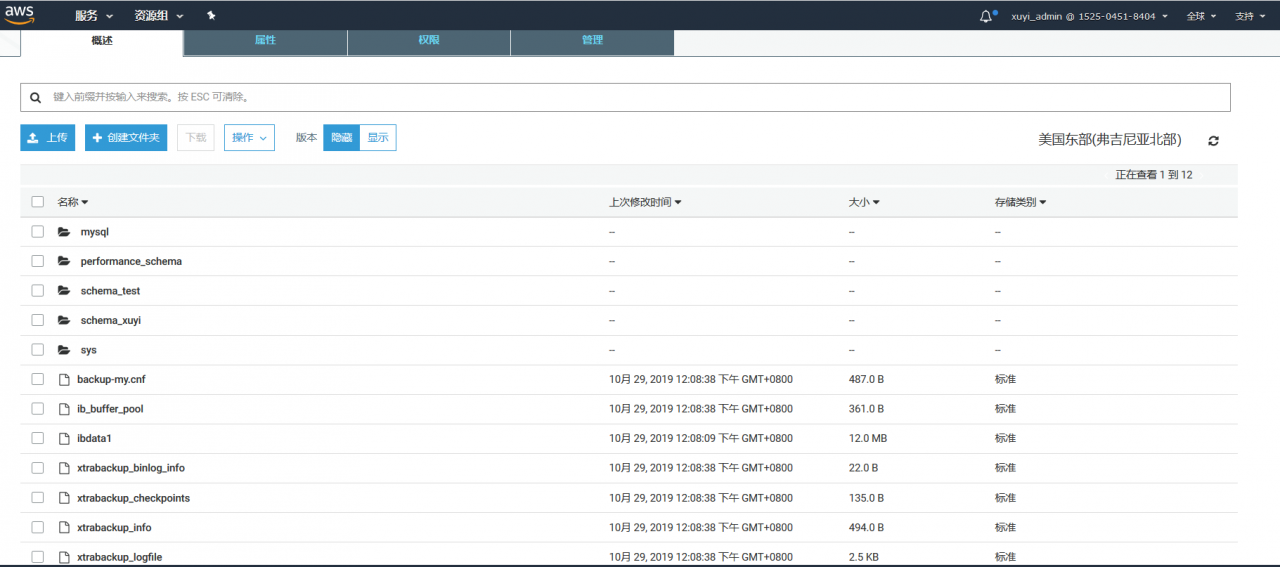Click the schema_xuyi folder icon
The width and height of the screenshot is (1280, 567).
click(64, 320)
